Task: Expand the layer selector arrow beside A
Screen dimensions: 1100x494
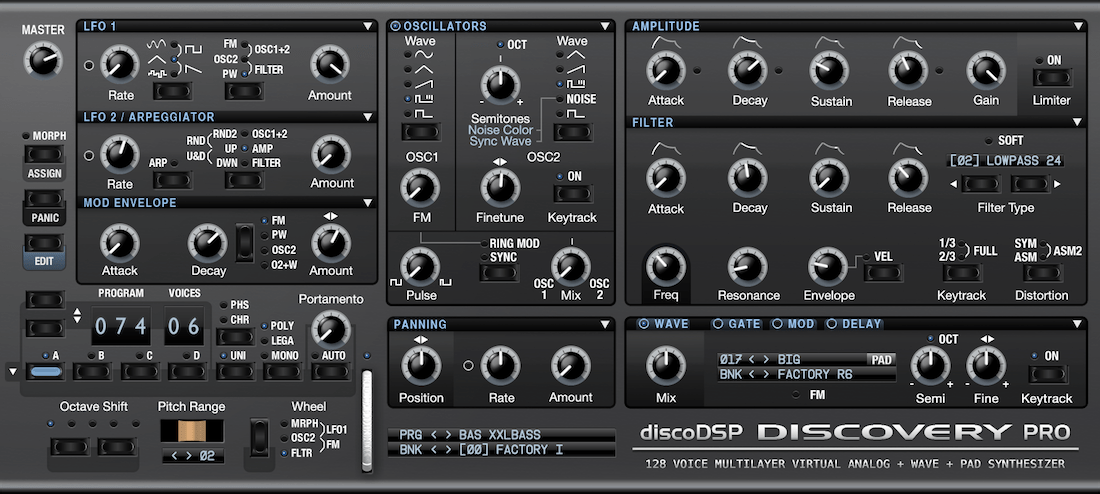Action: coord(13,371)
